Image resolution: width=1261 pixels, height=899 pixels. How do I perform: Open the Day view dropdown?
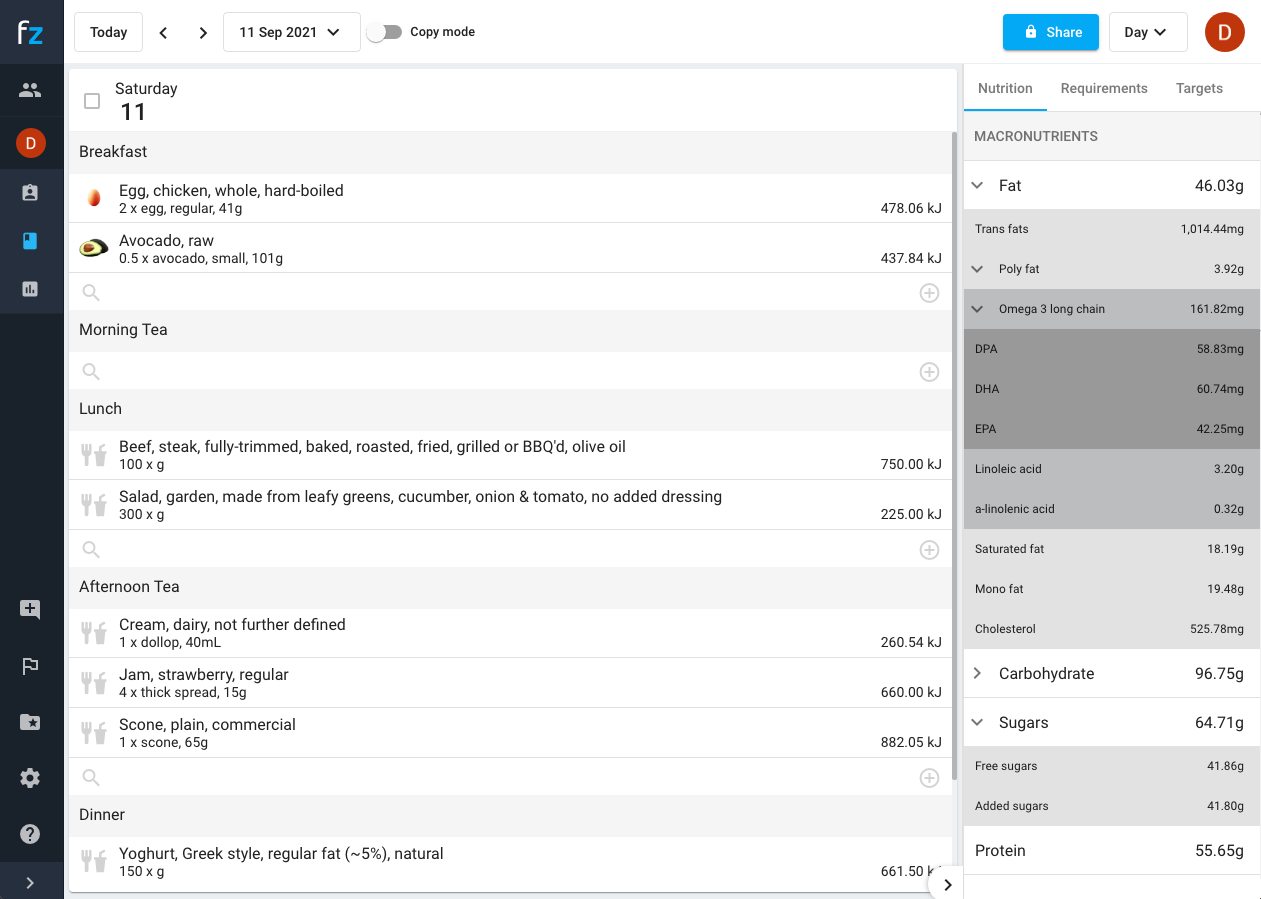pyautogui.click(x=1147, y=32)
